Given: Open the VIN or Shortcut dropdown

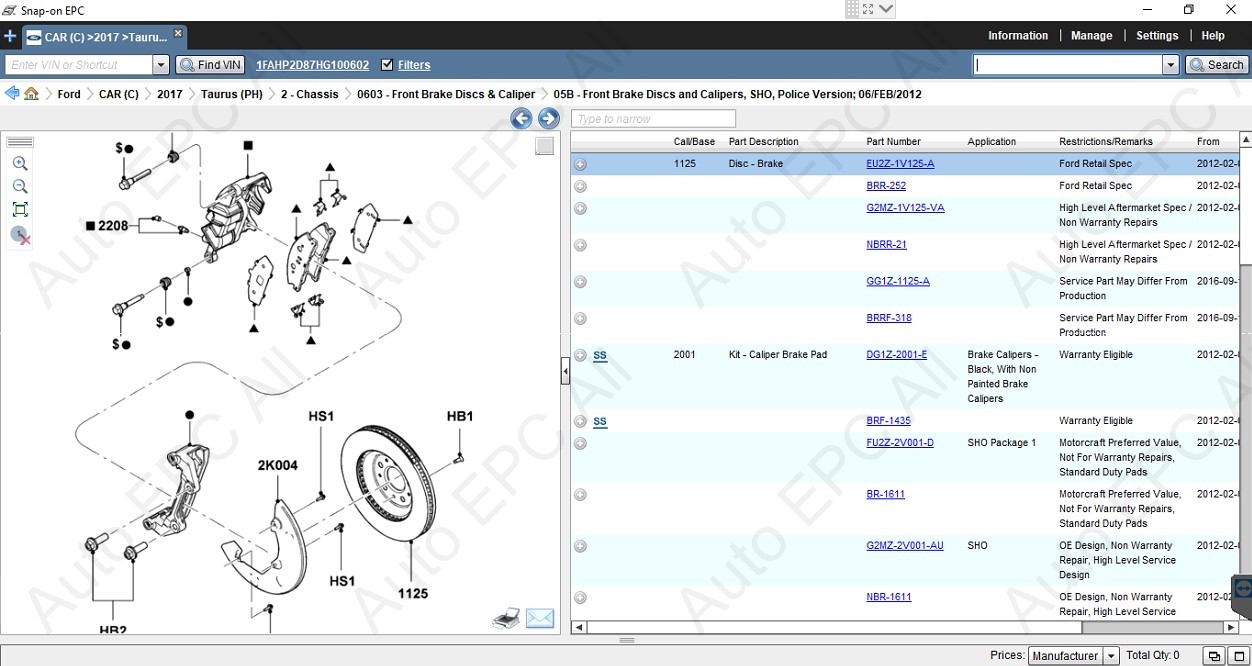Looking at the screenshot, I should (x=160, y=65).
